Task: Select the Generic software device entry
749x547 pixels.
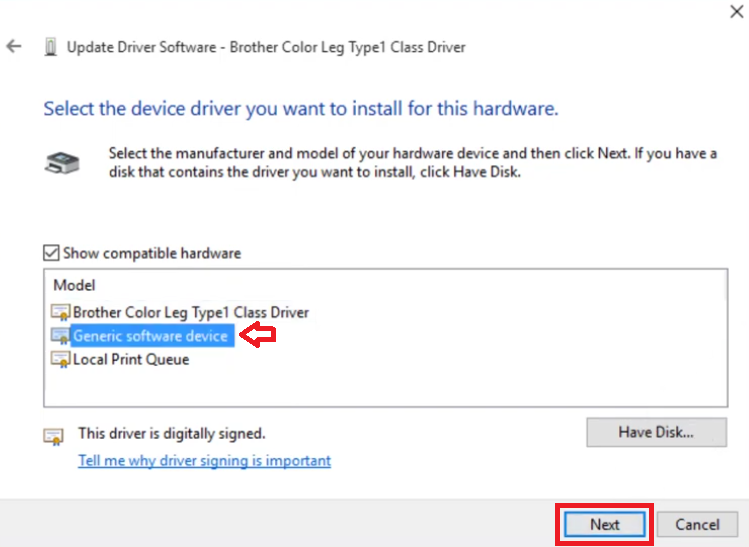Action: [x=151, y=337]
